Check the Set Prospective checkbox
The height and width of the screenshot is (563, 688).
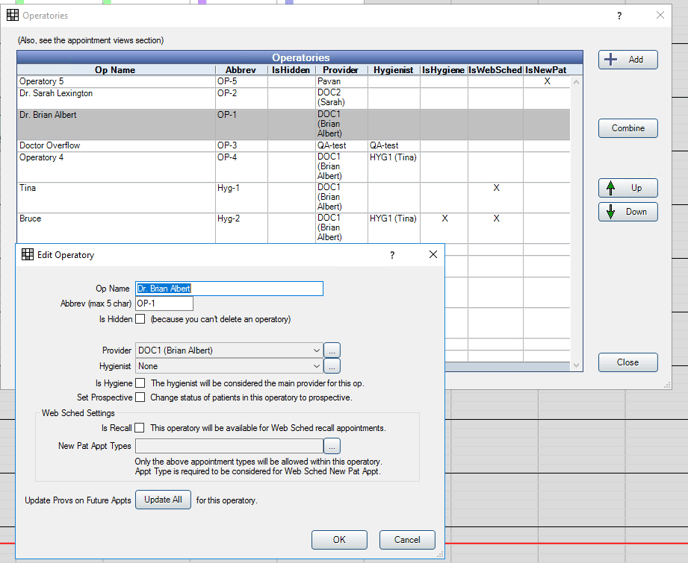(x=140, y=397)
